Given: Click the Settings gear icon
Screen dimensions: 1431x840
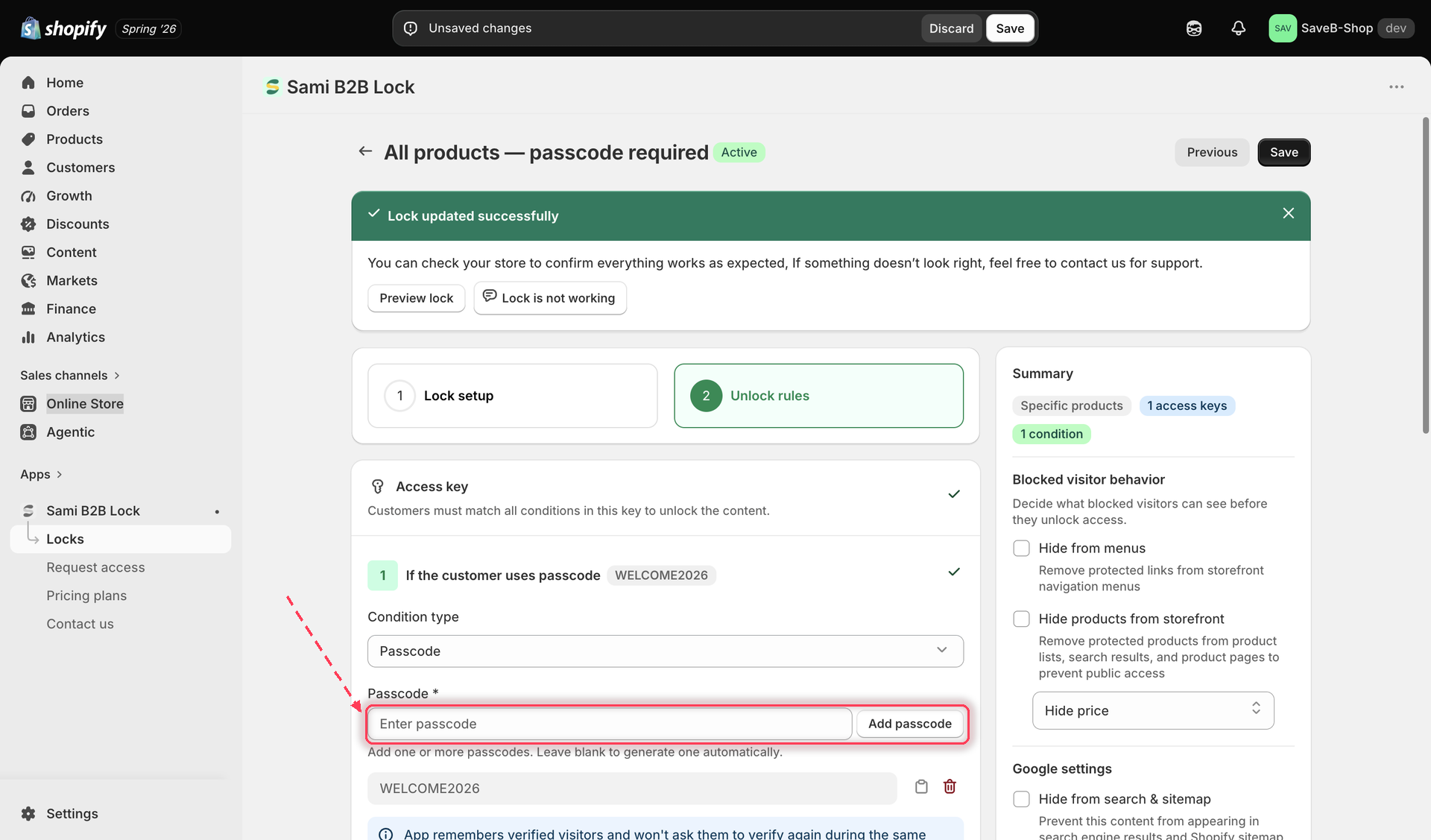Looking at the screenshot, I should (28, 814).
